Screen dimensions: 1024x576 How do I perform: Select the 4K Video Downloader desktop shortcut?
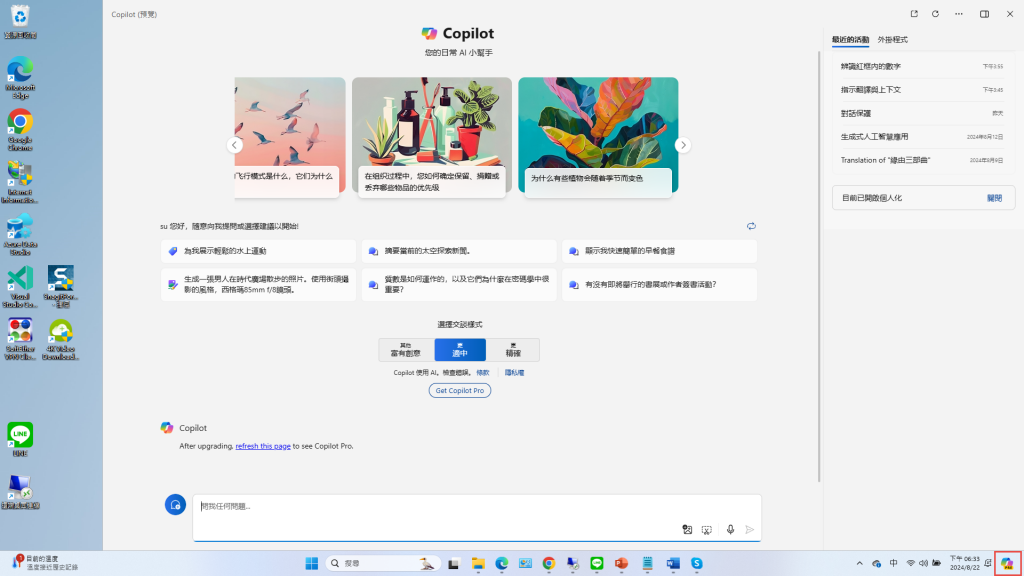coord(60,339)
